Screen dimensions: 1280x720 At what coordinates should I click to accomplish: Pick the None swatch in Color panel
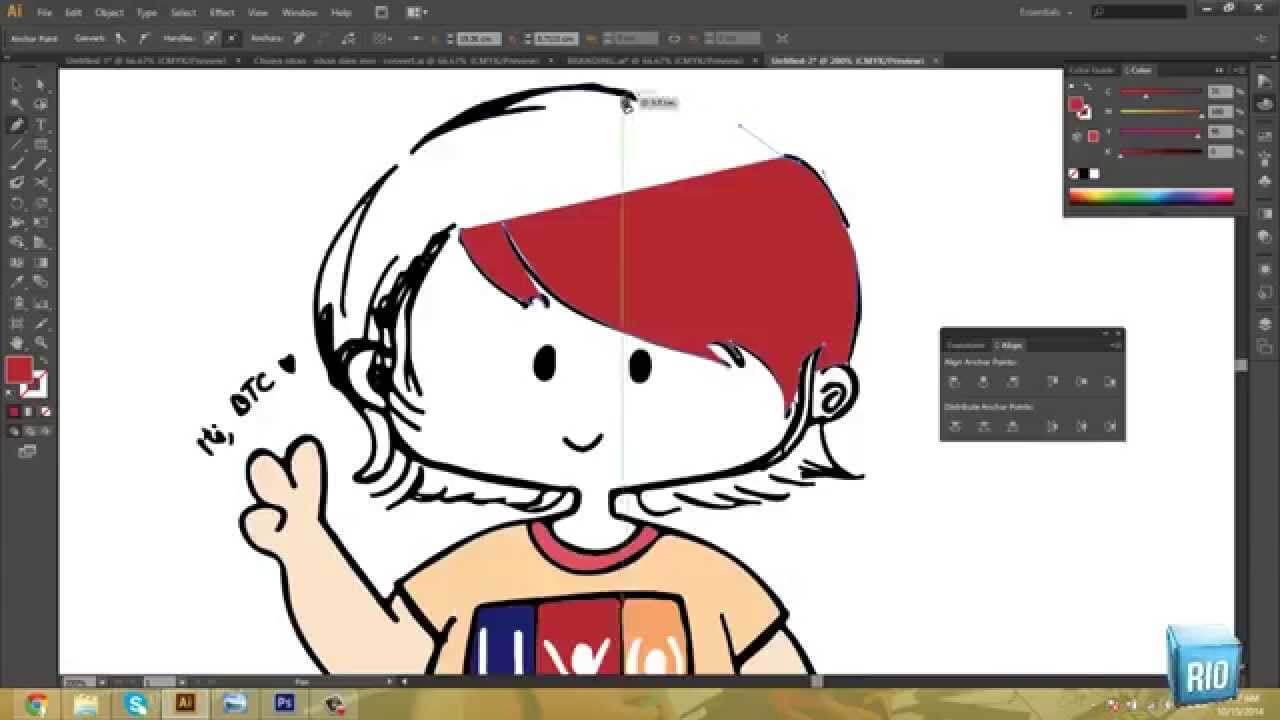pos(1074,173)
